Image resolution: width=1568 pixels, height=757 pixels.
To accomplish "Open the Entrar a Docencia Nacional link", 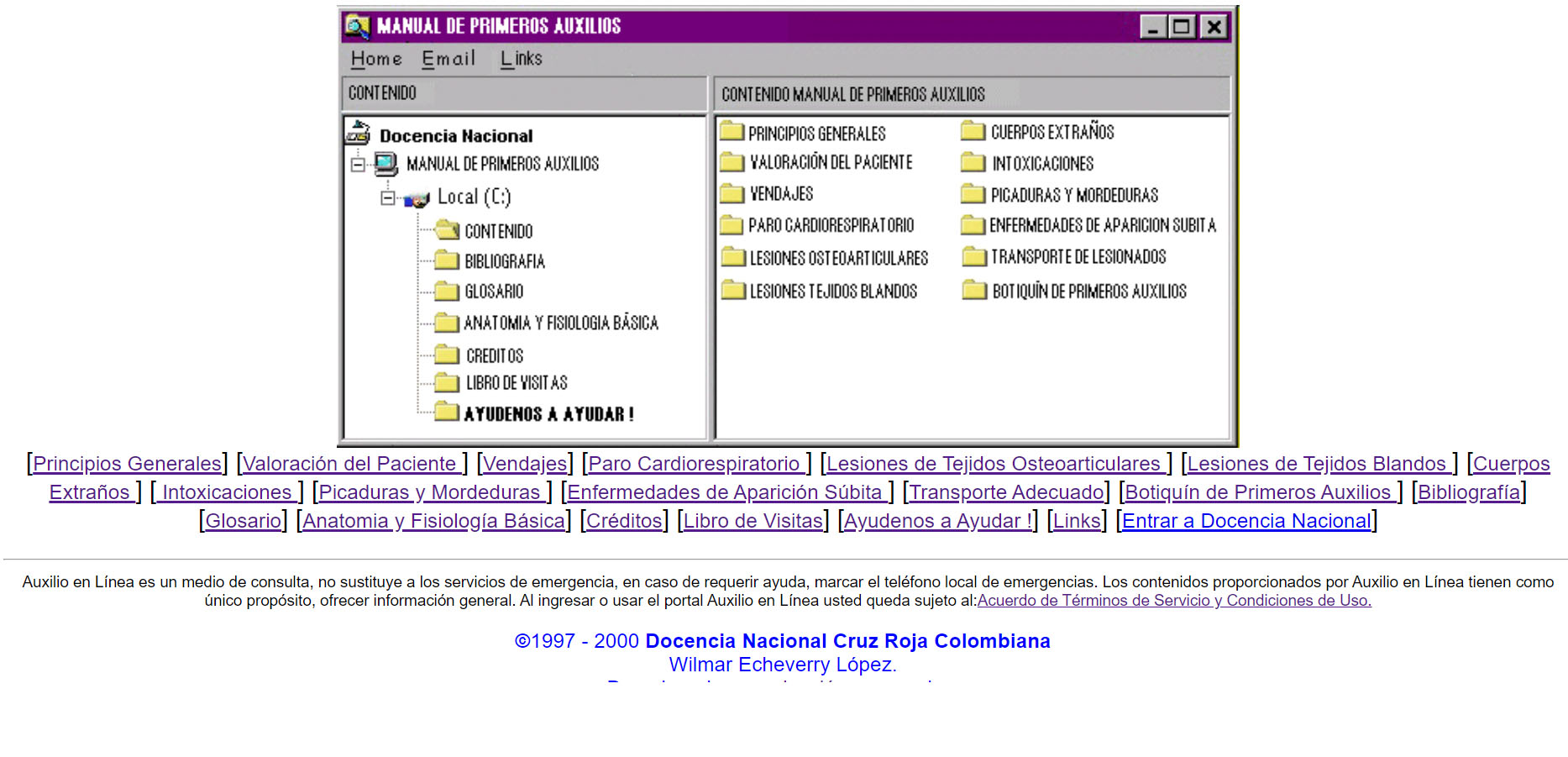I will (1246, 521).
